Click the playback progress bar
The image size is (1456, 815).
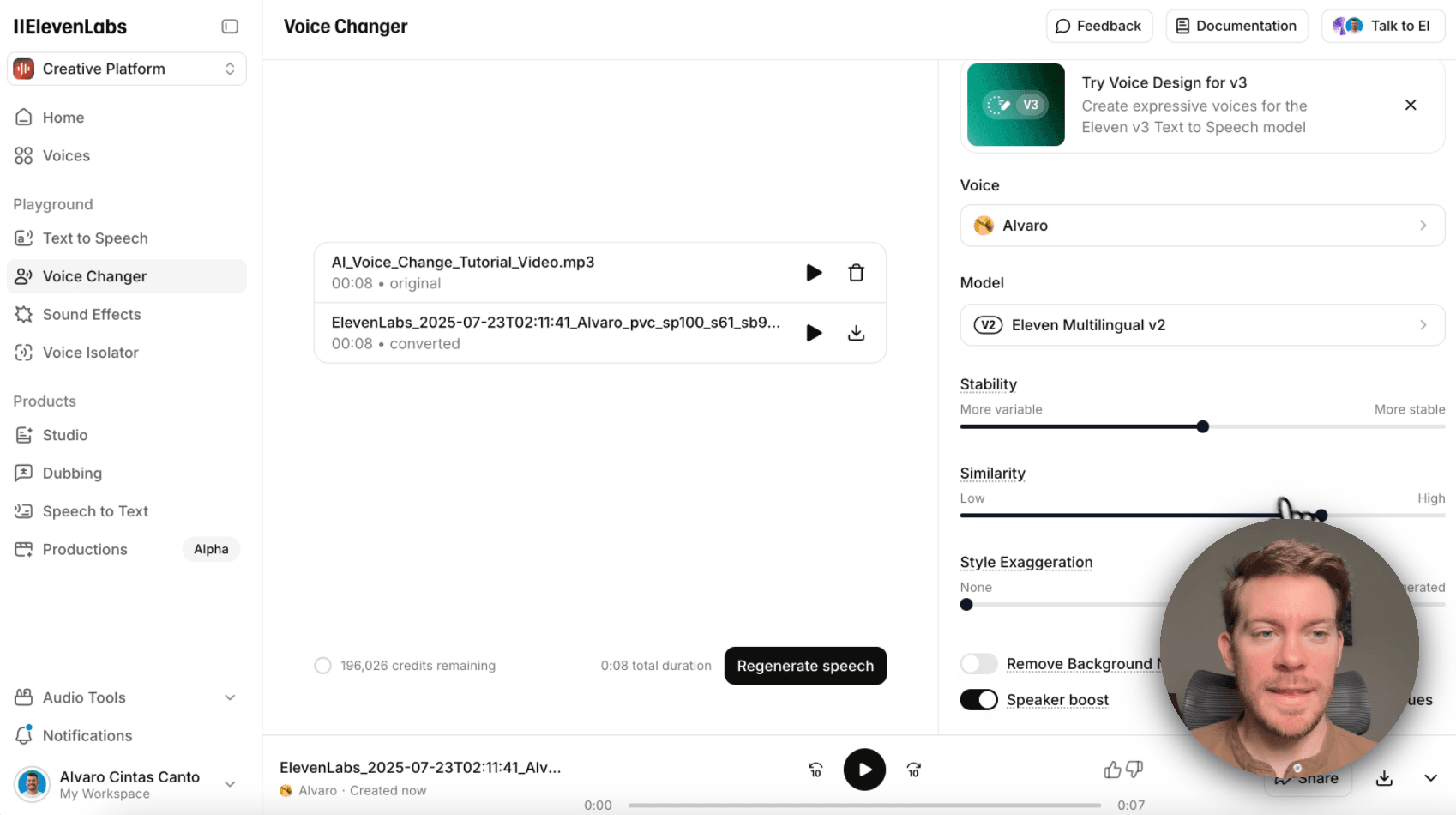(864, 806)
